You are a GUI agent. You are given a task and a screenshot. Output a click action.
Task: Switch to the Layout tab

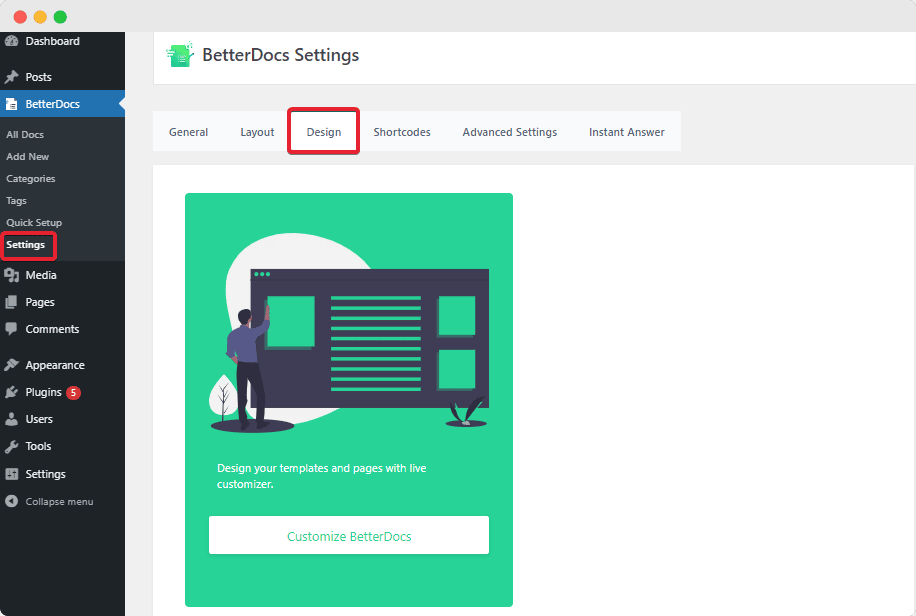pyautogui.click(x=257, y=132)
